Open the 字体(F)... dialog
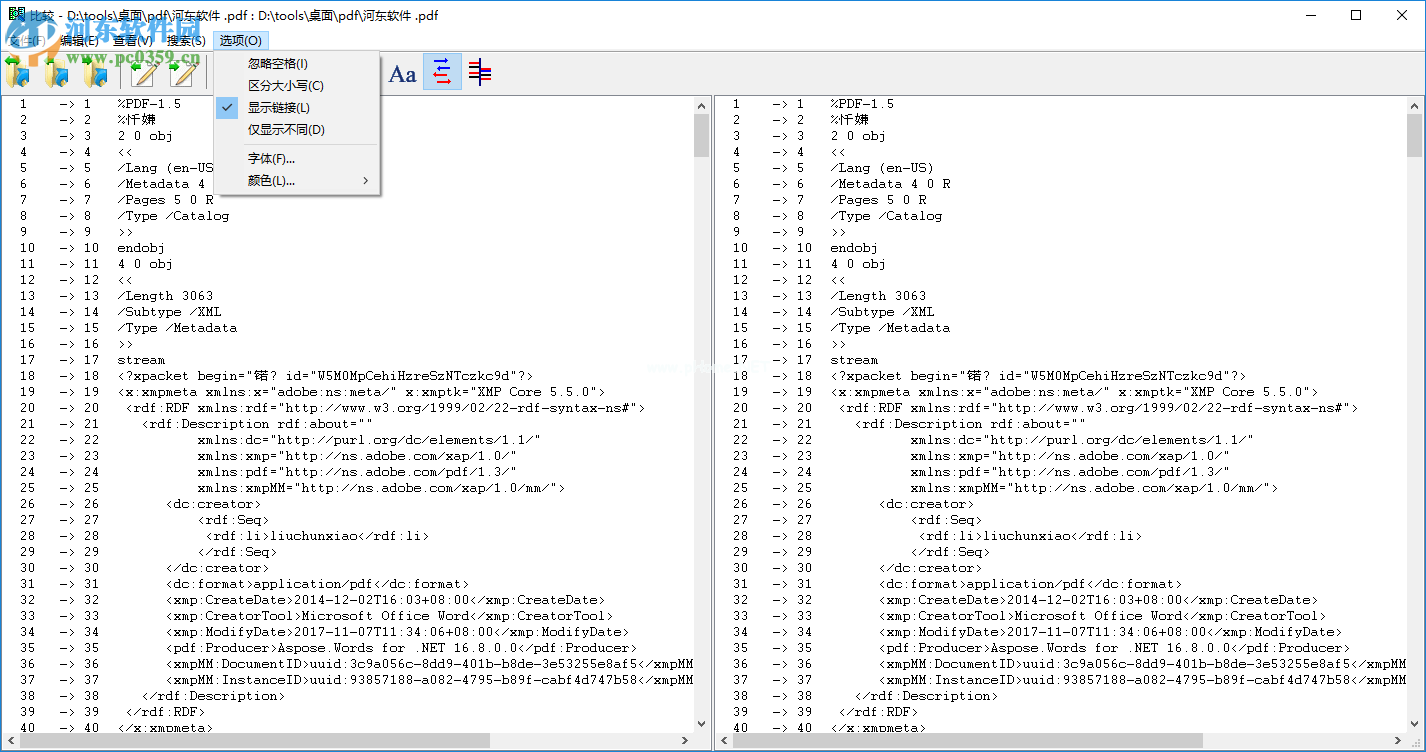This screenshot has height=752, width=1426. click(x=297, y=159)
